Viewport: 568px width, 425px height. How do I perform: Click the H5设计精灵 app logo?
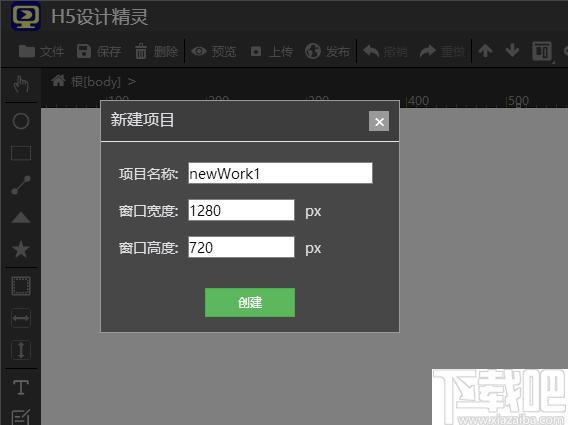pos(25,16)
